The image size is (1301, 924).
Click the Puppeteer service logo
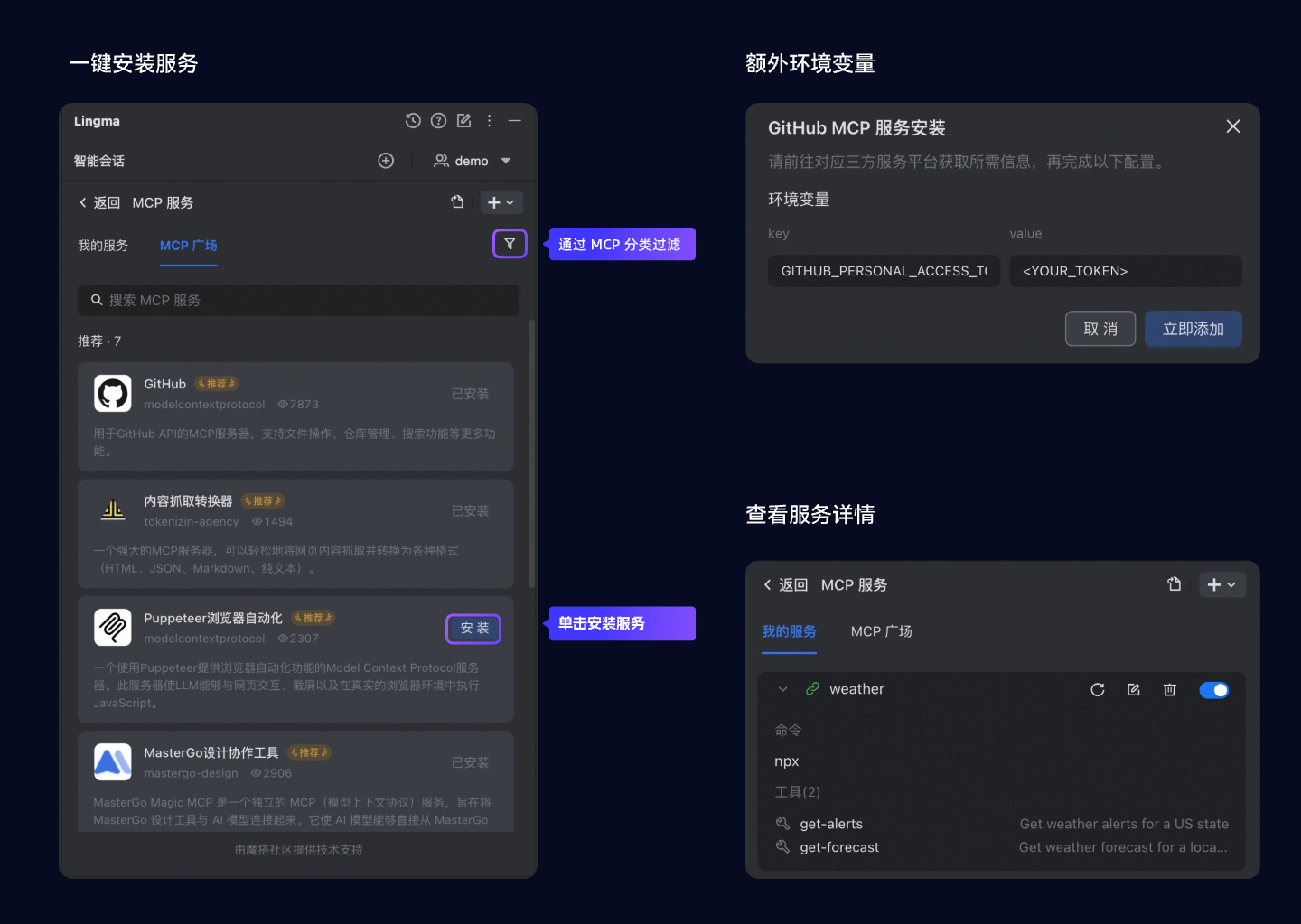tap(113, 627)
